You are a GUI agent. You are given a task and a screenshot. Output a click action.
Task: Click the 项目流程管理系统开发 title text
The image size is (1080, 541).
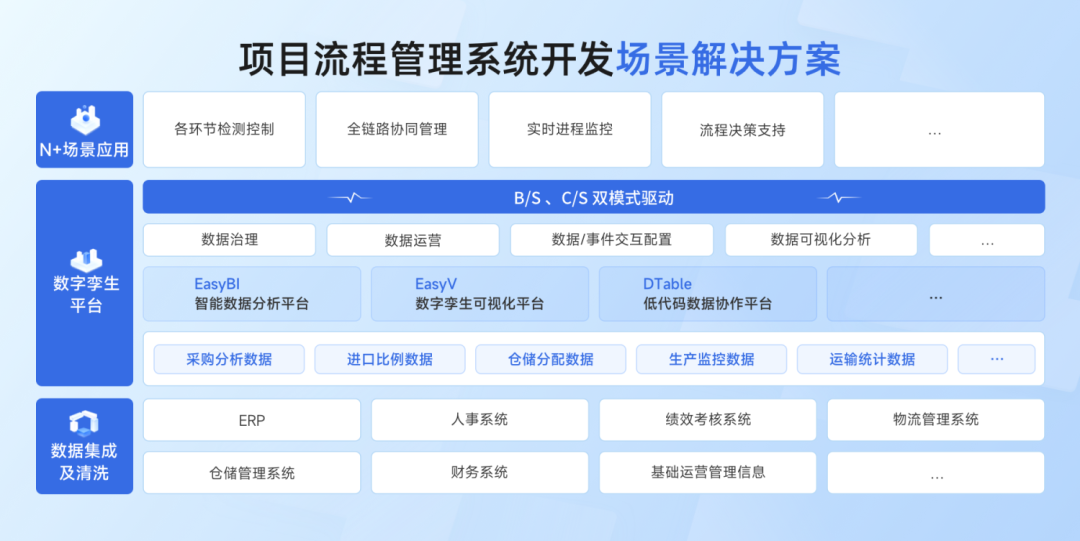point(426,59)
